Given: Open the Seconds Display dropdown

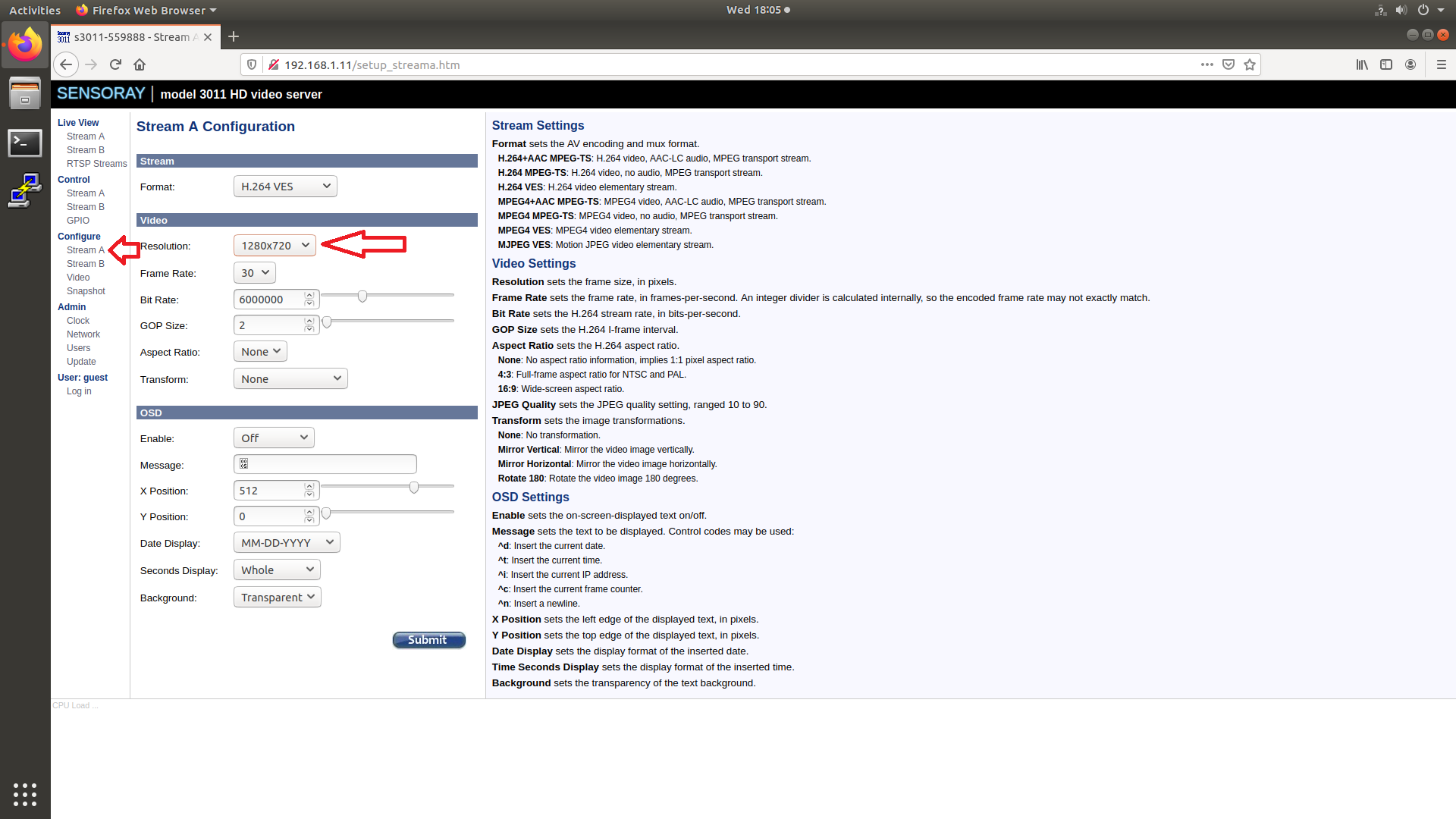Looking at the screenshot, I should [277, 570].
